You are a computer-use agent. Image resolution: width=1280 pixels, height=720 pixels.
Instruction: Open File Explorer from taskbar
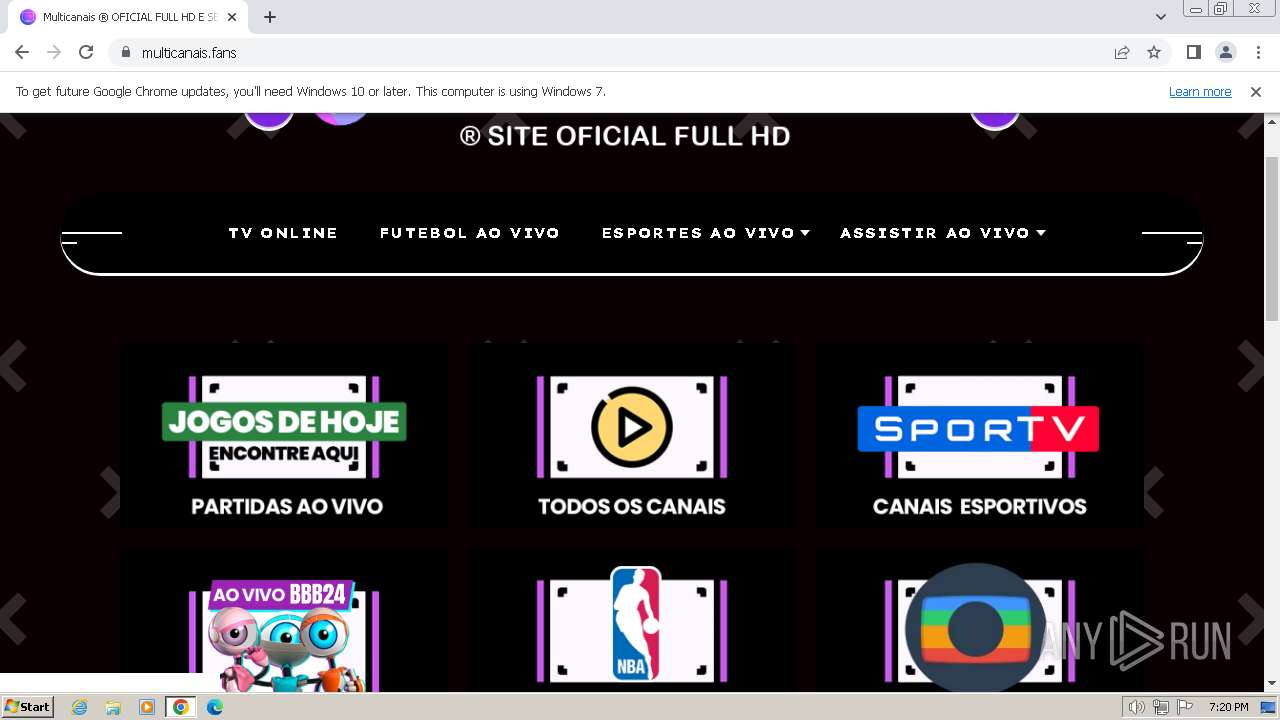pyautogui.click(x=113, y=707)
